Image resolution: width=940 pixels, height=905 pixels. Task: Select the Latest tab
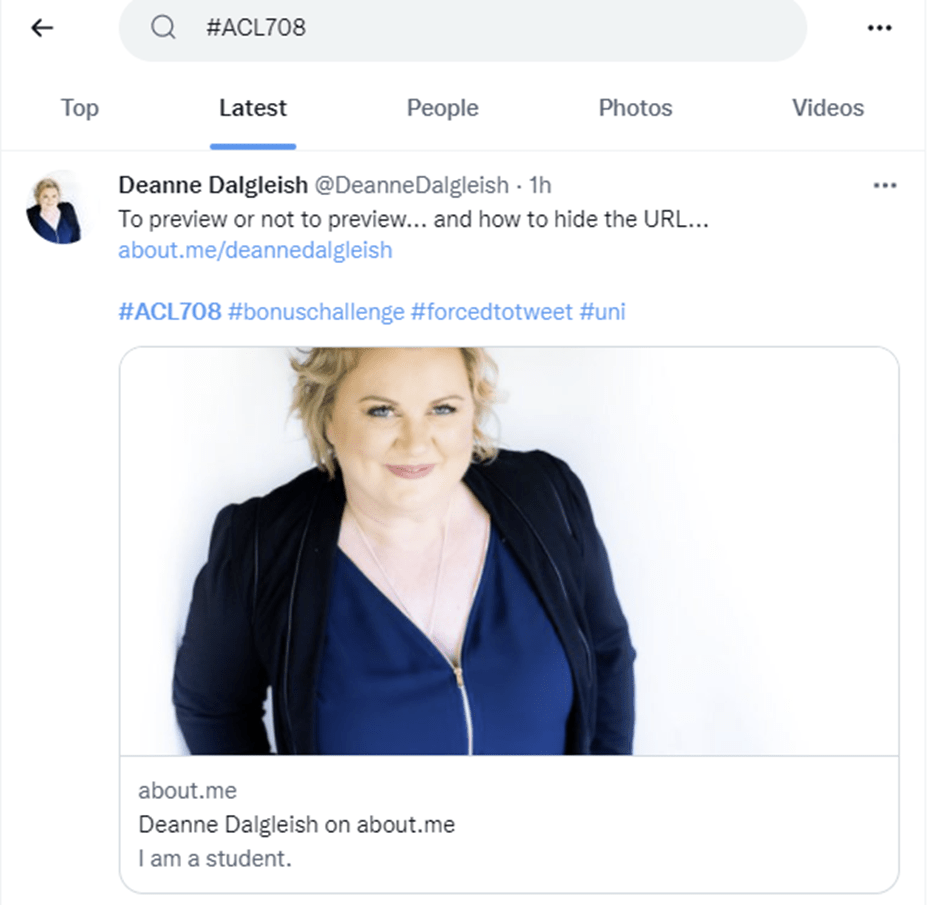(x=253, y=108)
